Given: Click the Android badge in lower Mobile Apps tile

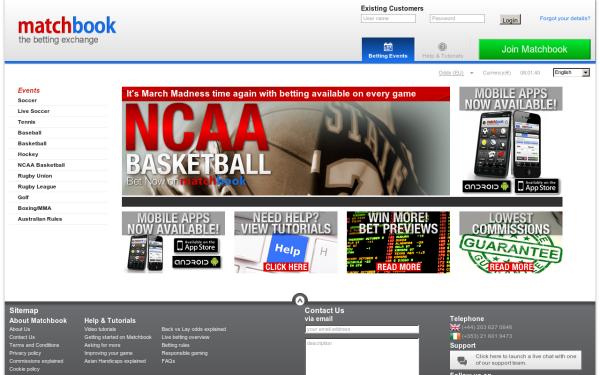Looking at the screenshot, I should coord(196,262).
